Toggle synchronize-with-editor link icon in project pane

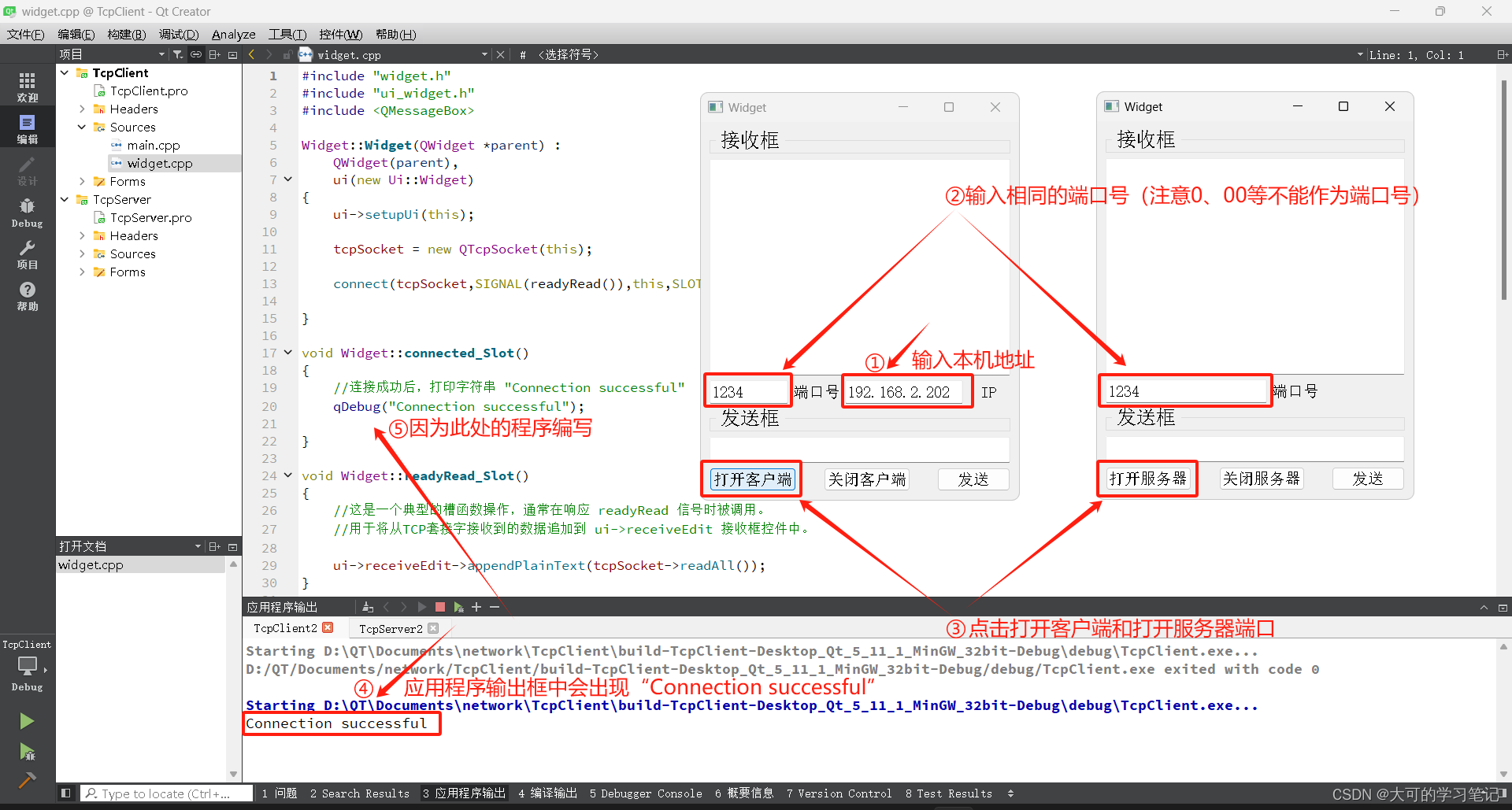click(x=195, y=54)
